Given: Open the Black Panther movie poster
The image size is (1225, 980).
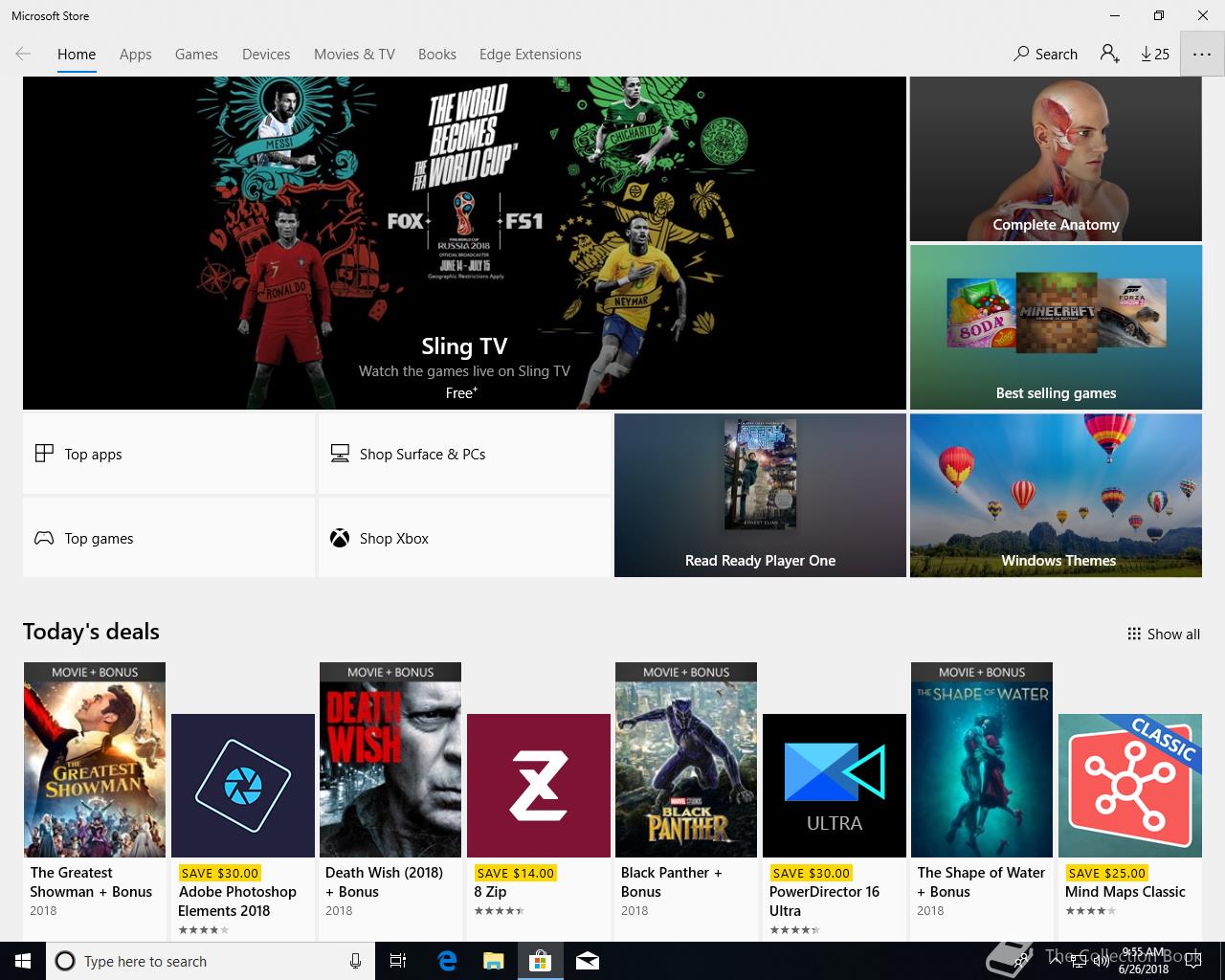Looking at the screenshot, I should [686, 760].
